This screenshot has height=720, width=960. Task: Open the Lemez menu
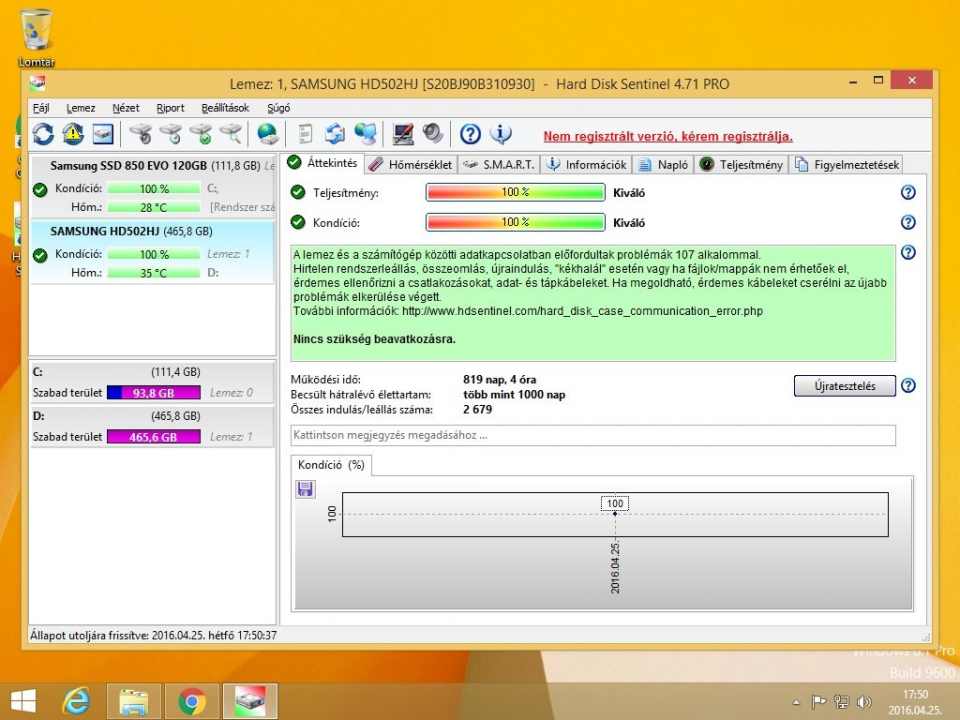click(81, 108)
